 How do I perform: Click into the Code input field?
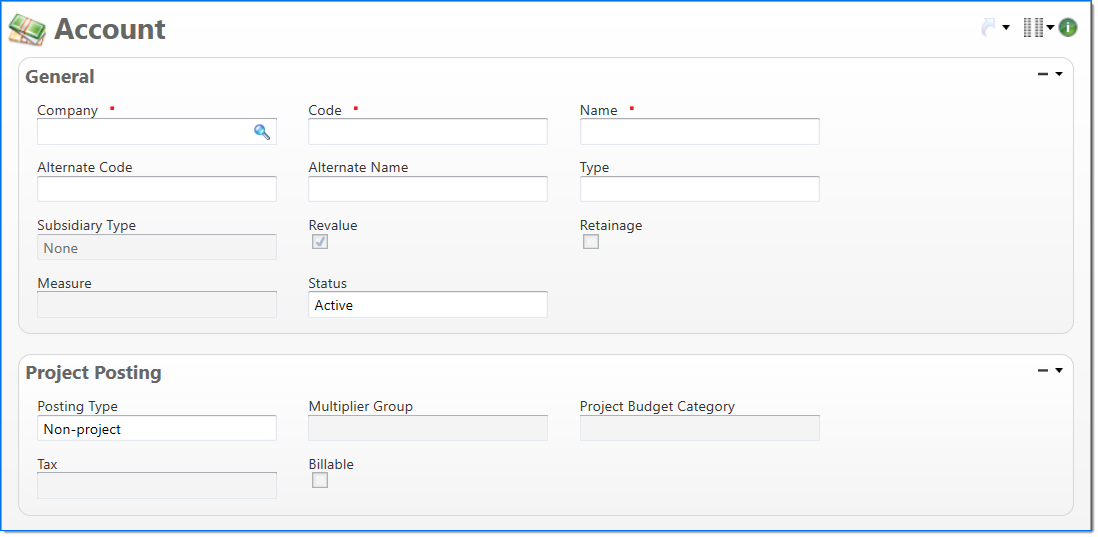pos(427,132)
